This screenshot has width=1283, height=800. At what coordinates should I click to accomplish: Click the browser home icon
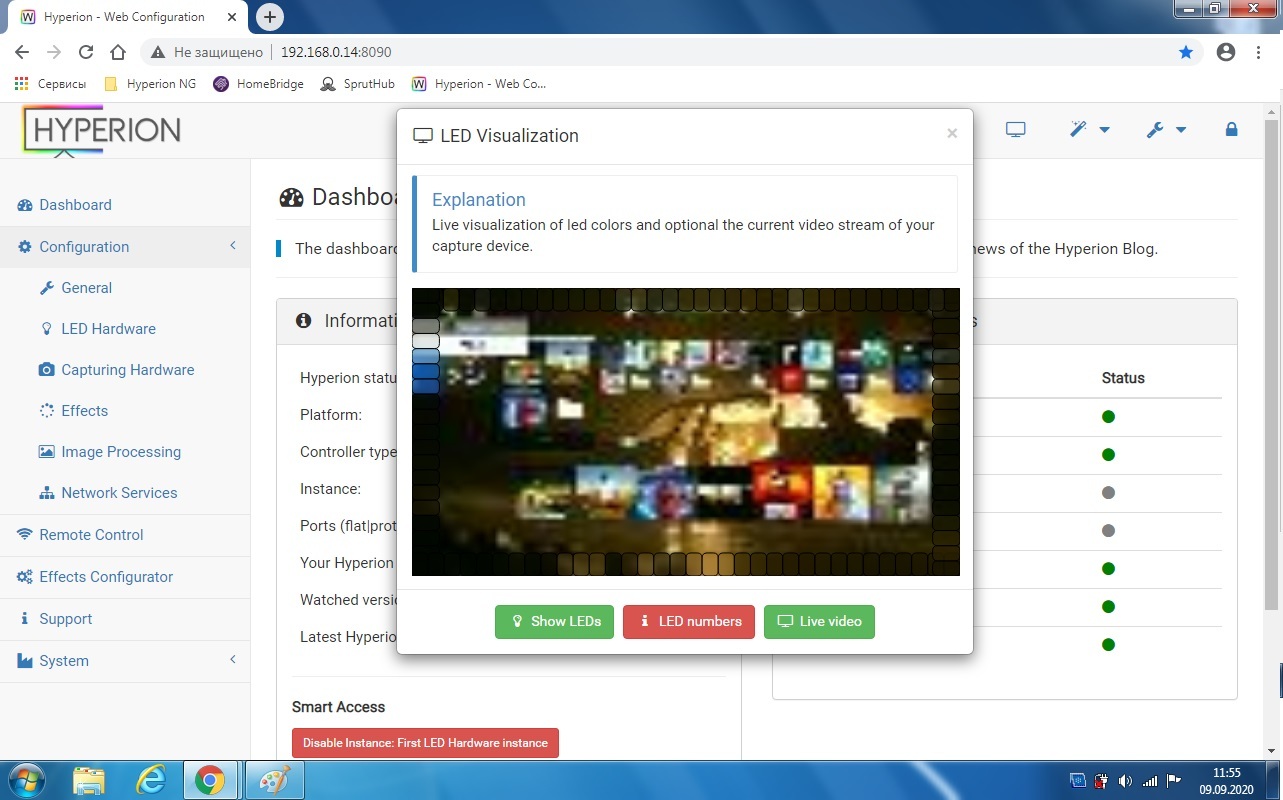click(118, 52)
